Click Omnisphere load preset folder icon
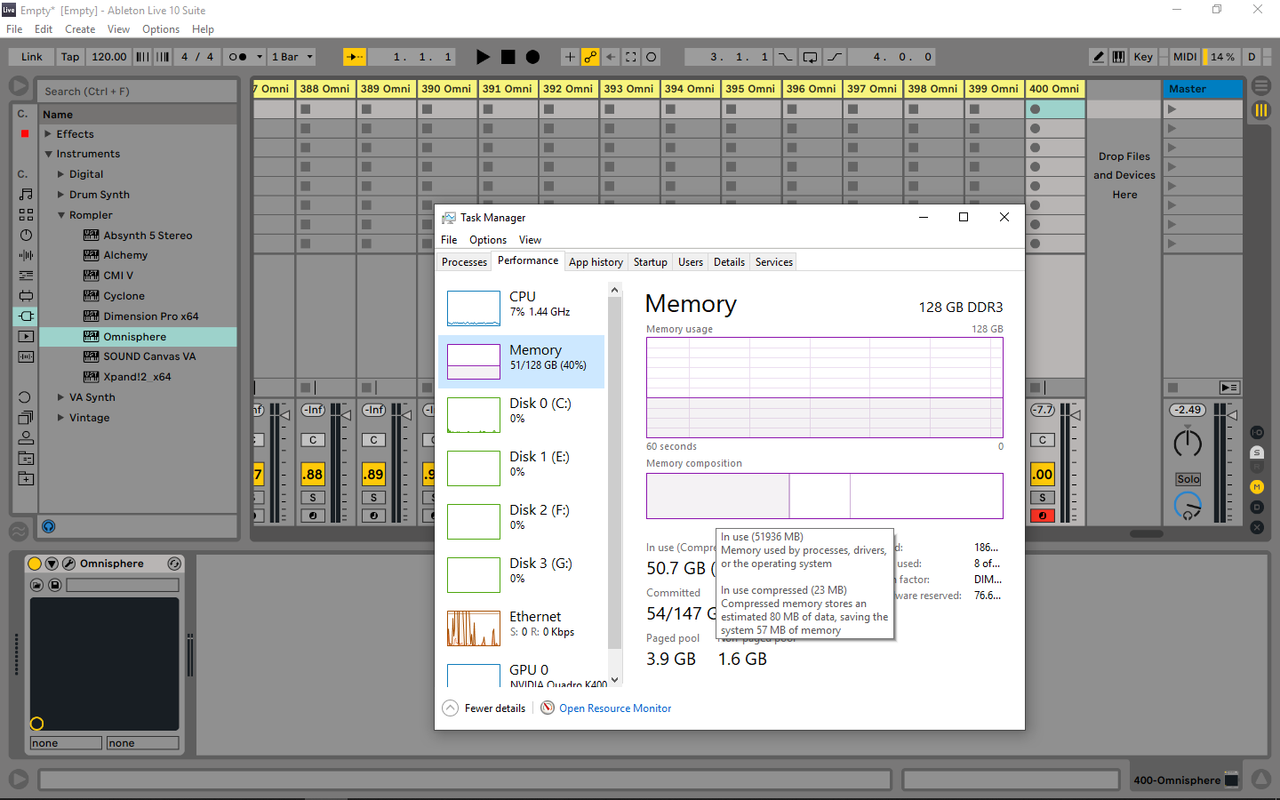This screenshot has height=800, width=1280. 37,585
